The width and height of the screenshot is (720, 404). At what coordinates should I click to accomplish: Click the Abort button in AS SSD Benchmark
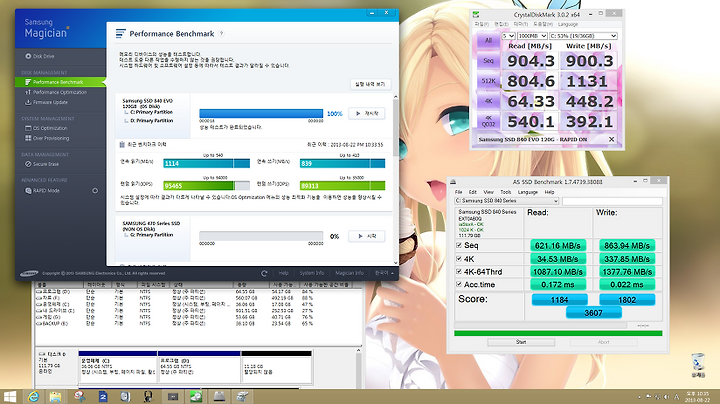coord(603,342)
